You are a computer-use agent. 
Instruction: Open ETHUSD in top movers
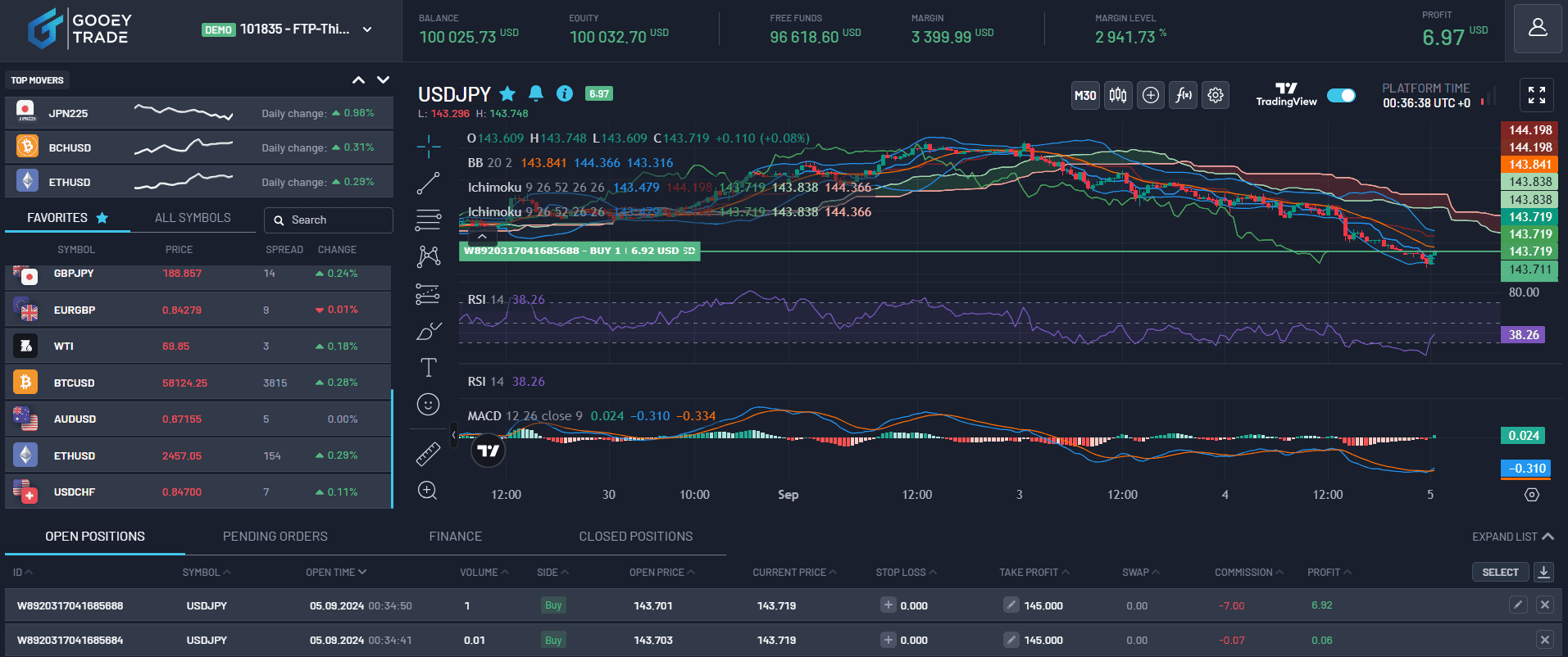click(199, 182)
